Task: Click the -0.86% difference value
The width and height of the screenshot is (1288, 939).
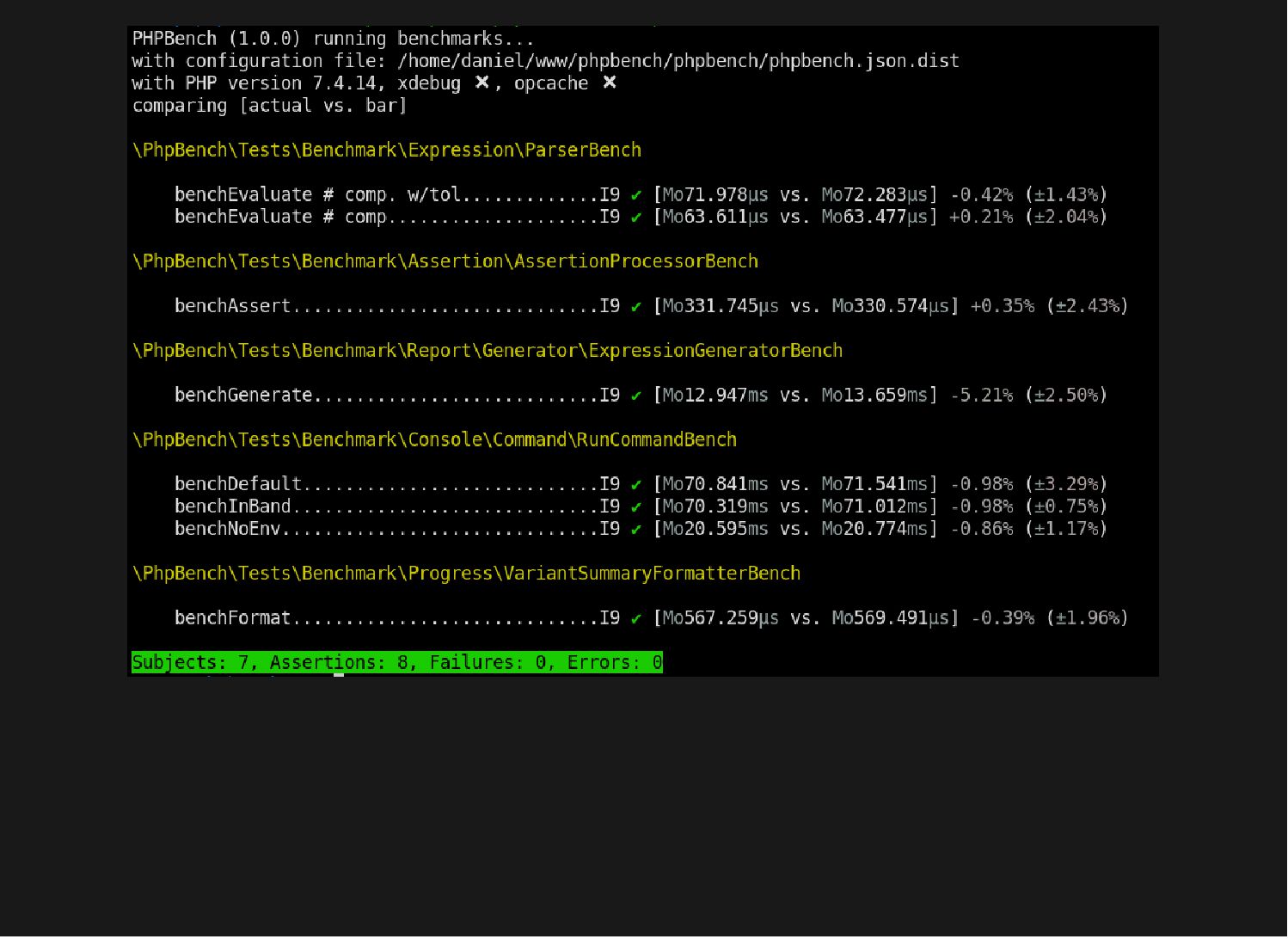Action: (x=981, y=529)
